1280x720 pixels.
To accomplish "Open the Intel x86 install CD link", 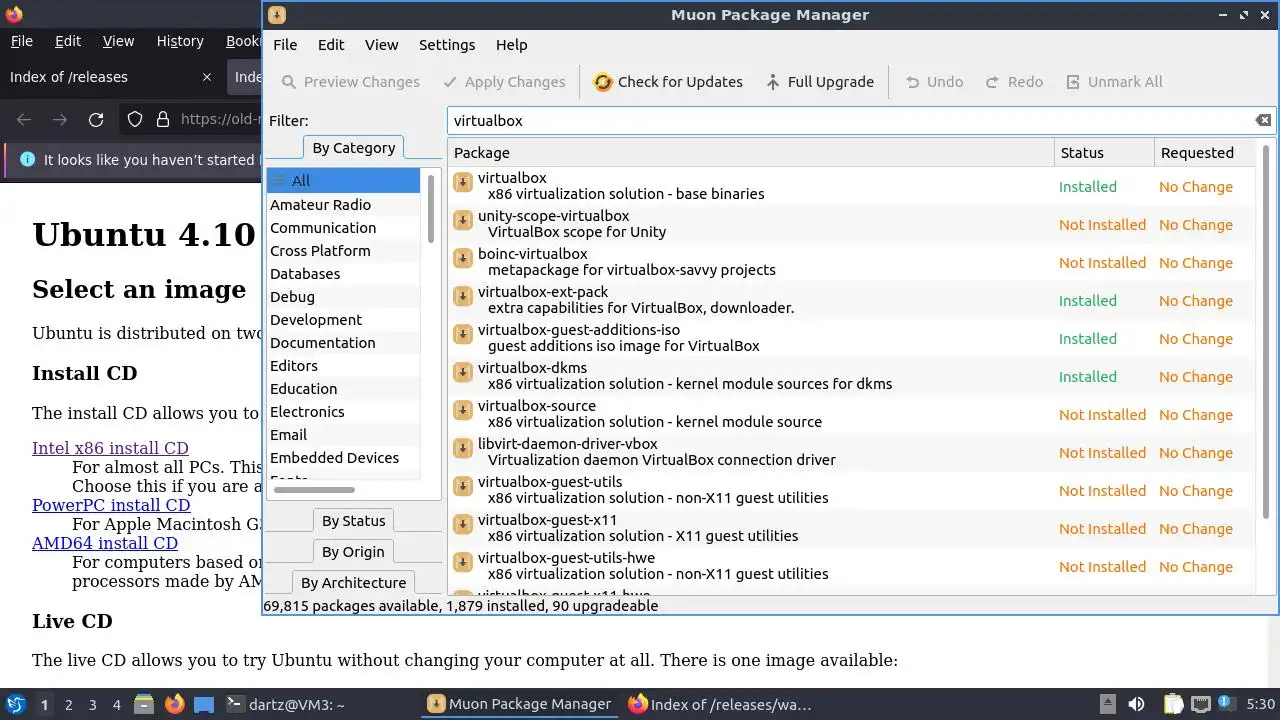I will (x=110, y=448).
